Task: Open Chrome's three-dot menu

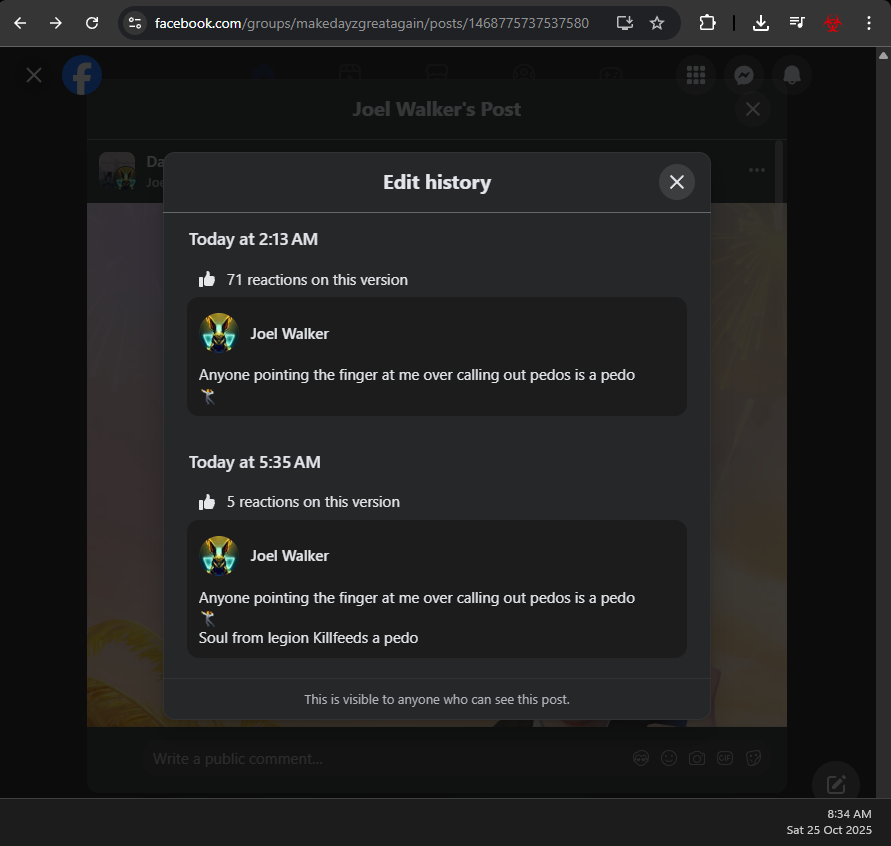Action: click(868, 23)
